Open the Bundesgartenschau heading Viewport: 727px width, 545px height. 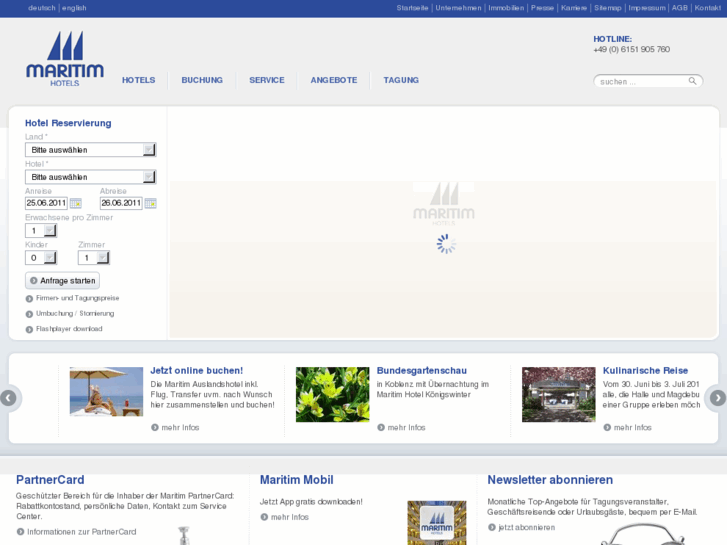(x=422, y=371)
